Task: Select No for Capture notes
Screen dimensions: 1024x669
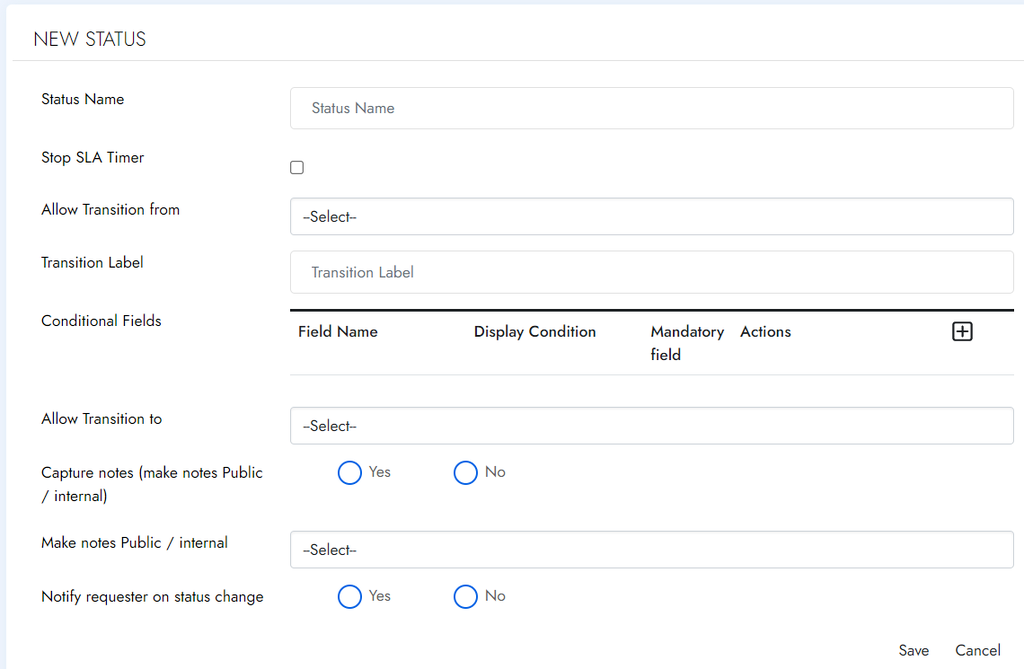Action: click(466, 473)
